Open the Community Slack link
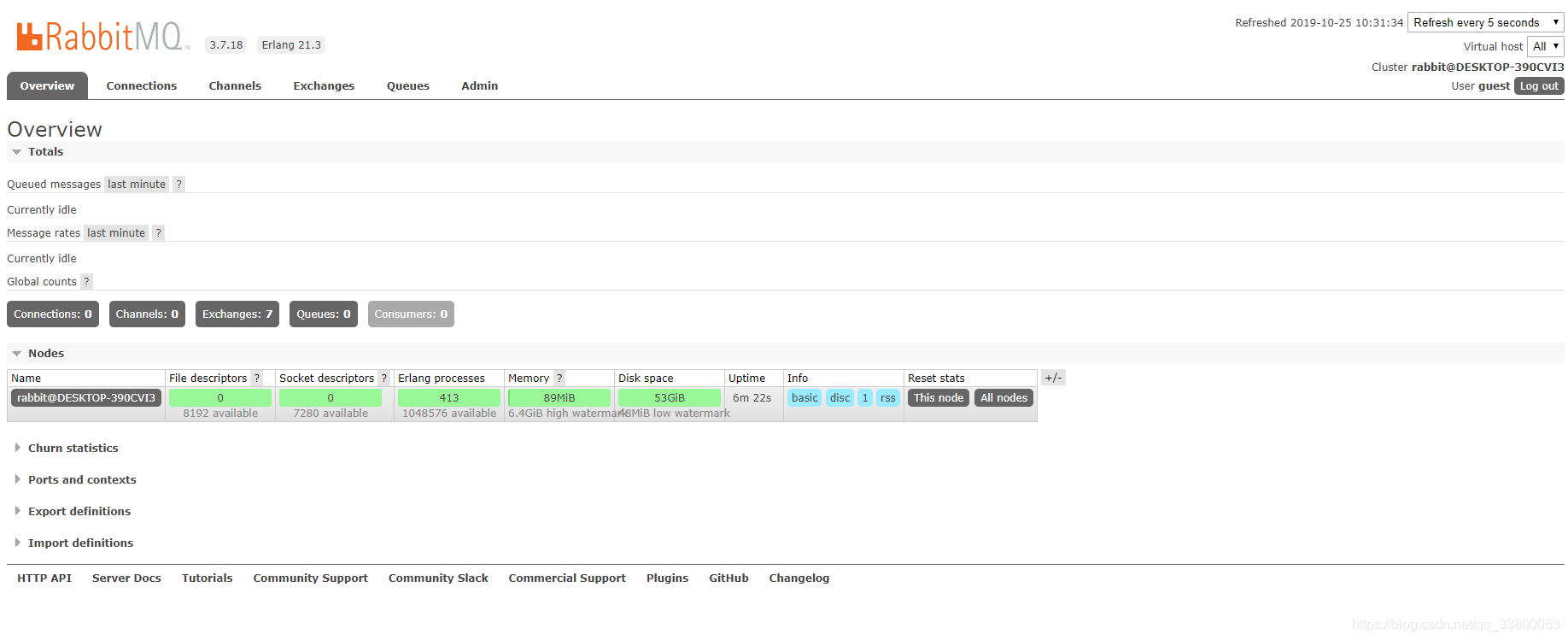The height and width of the screenshot is (640, 1568). click(x=438, y=578)
